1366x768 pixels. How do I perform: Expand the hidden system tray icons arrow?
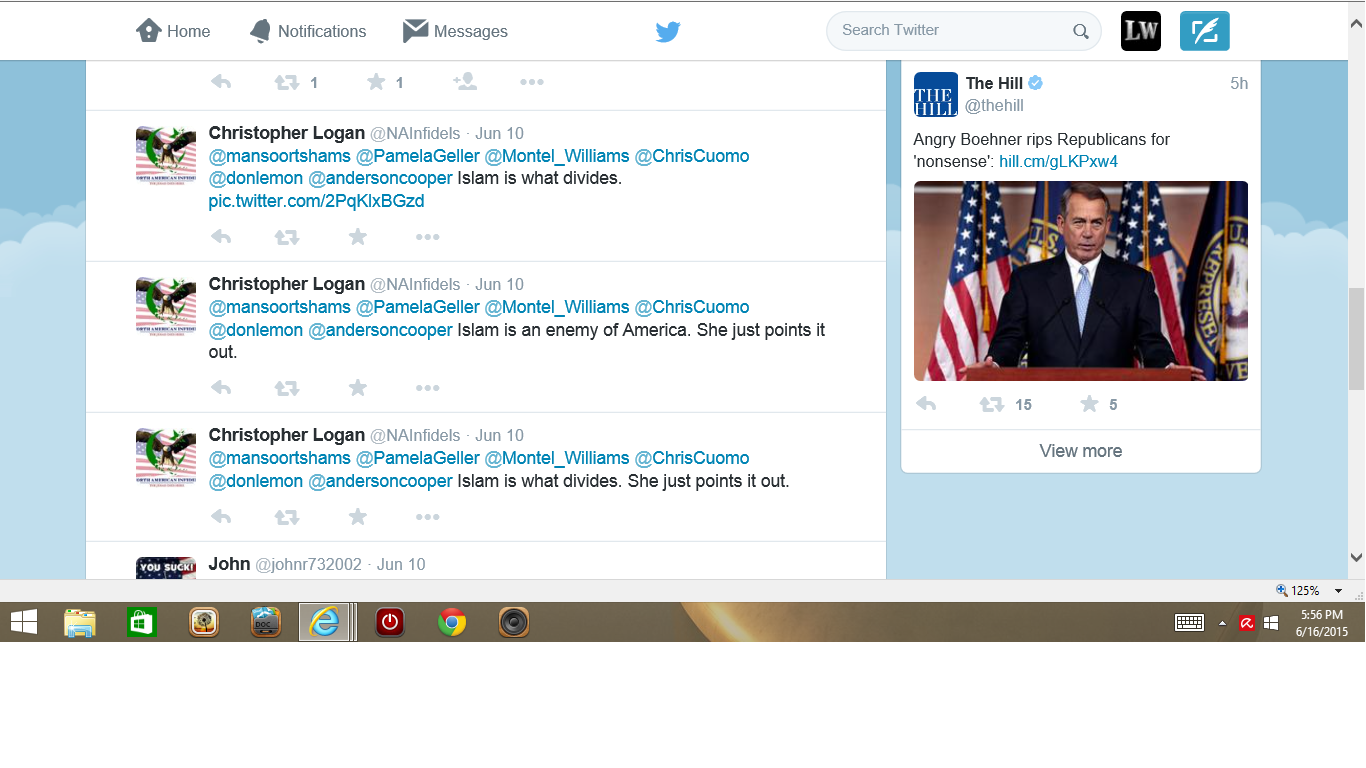click(1222, 623)
